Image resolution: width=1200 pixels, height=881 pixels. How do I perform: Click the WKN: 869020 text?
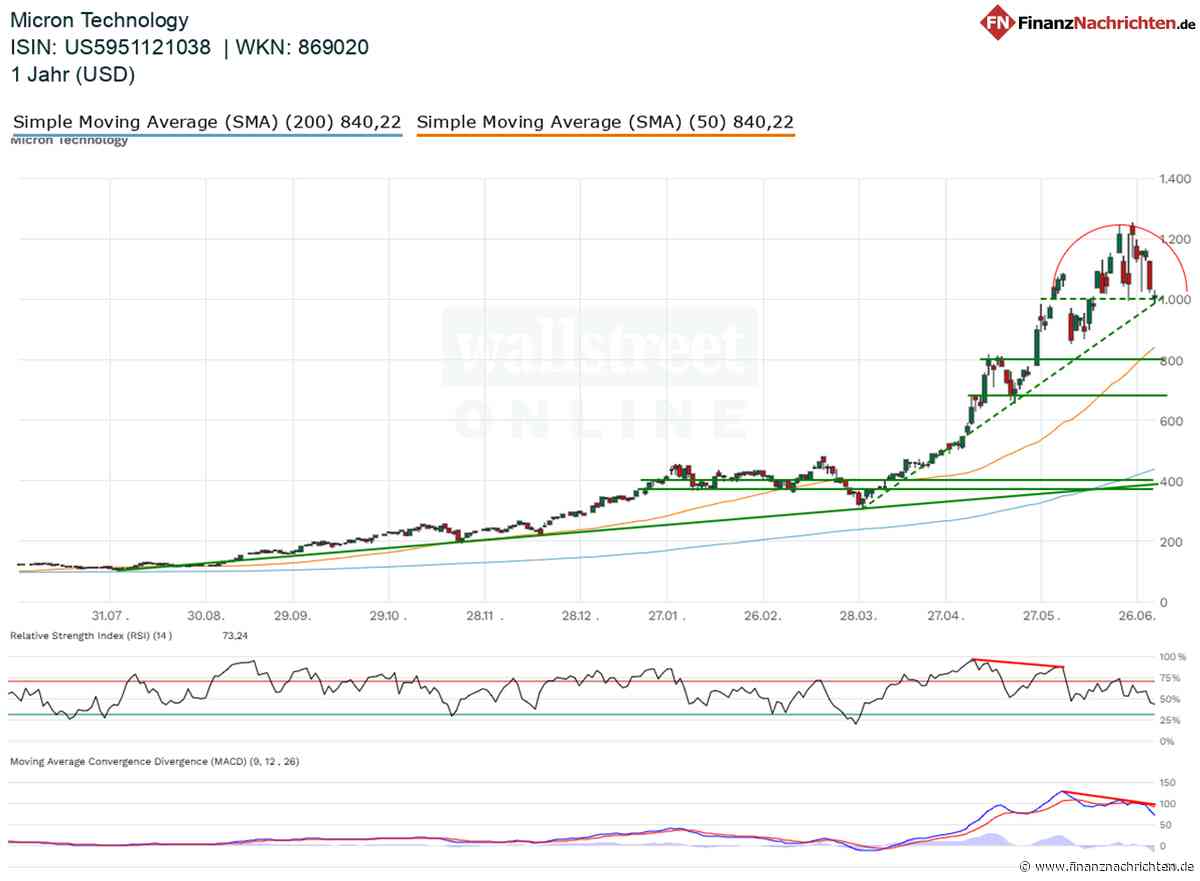pyautogui.click(x=303, y=47)
